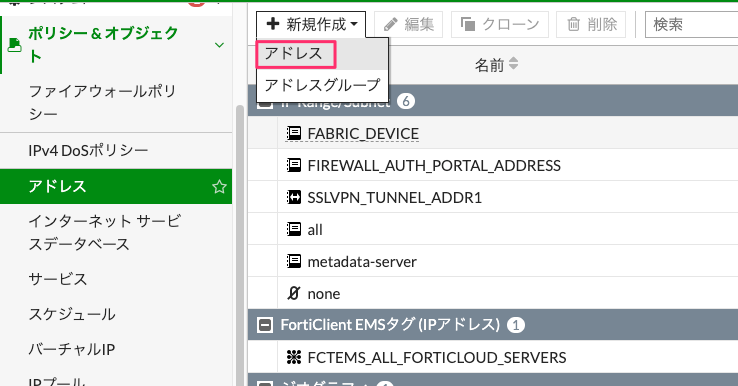Click the none address icon
This screenshot has height=386, width=738.
(x=294, y=293)
